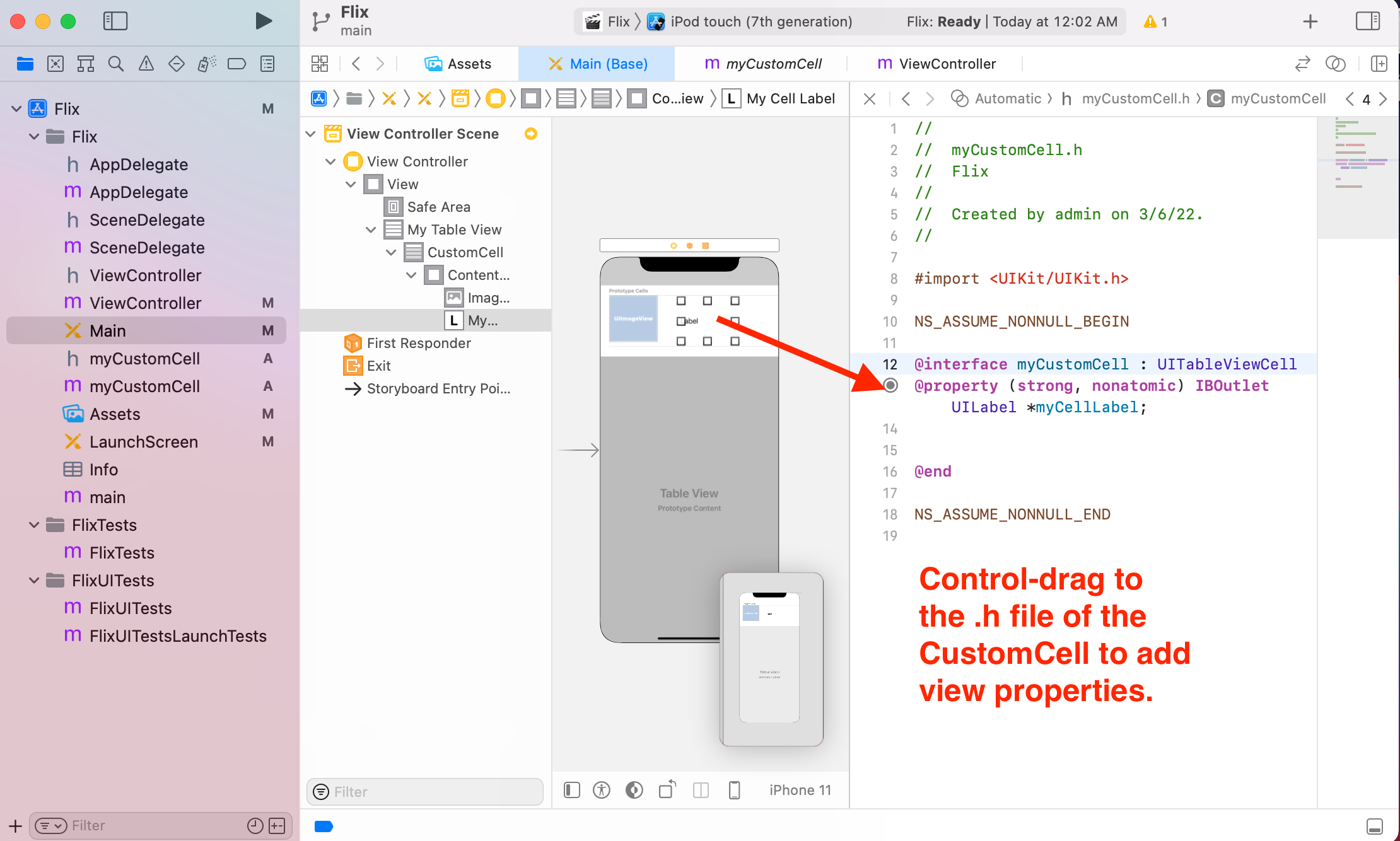1400x841 pixels.
Task: Click the warning indicator in toolbar
Action: pyautogui.click(x=1155, y=21)
